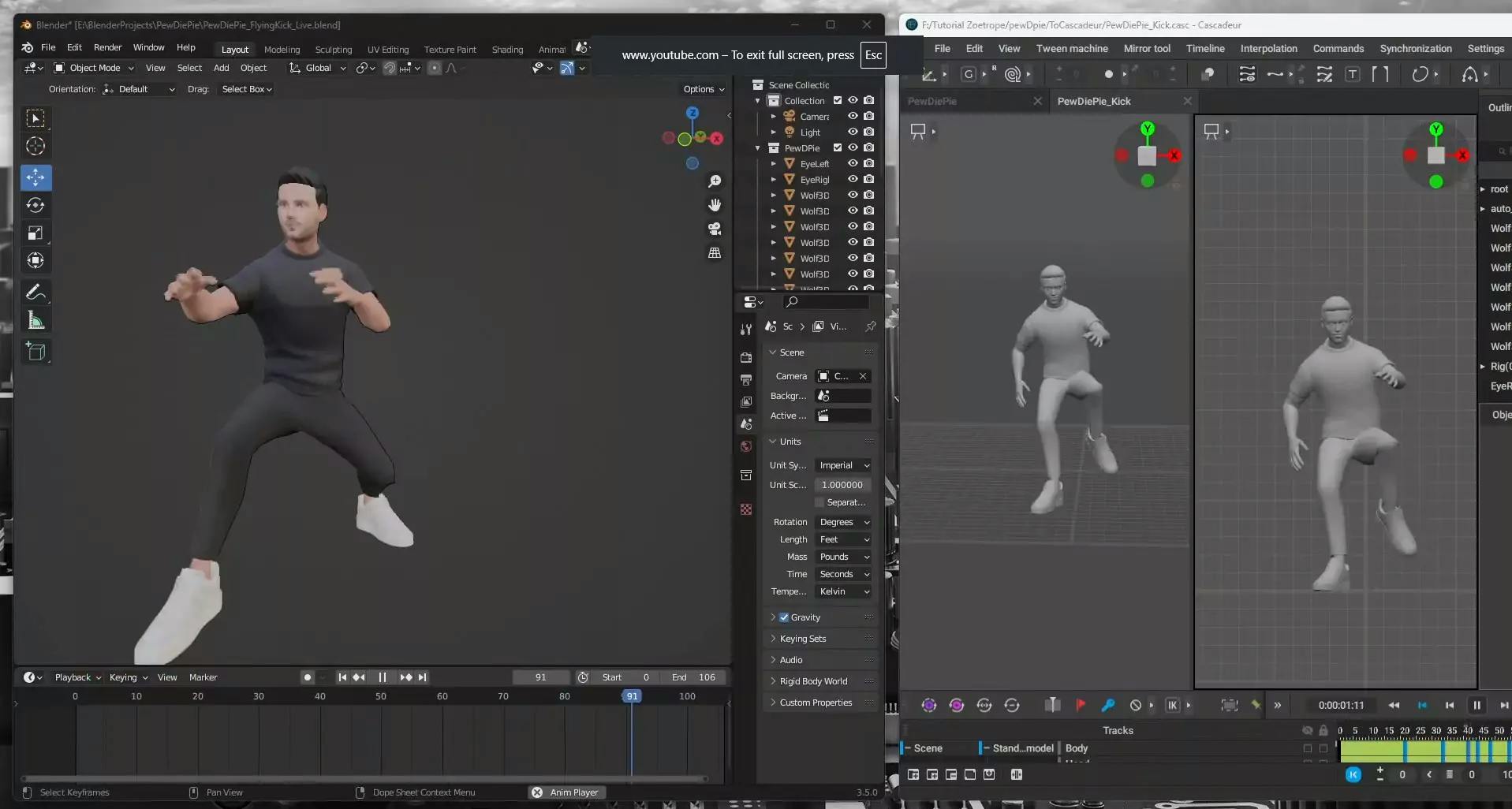Open Cascadeur Tween machine menu
Viewport: 1512px width, 809px height.
point(1072,48)
